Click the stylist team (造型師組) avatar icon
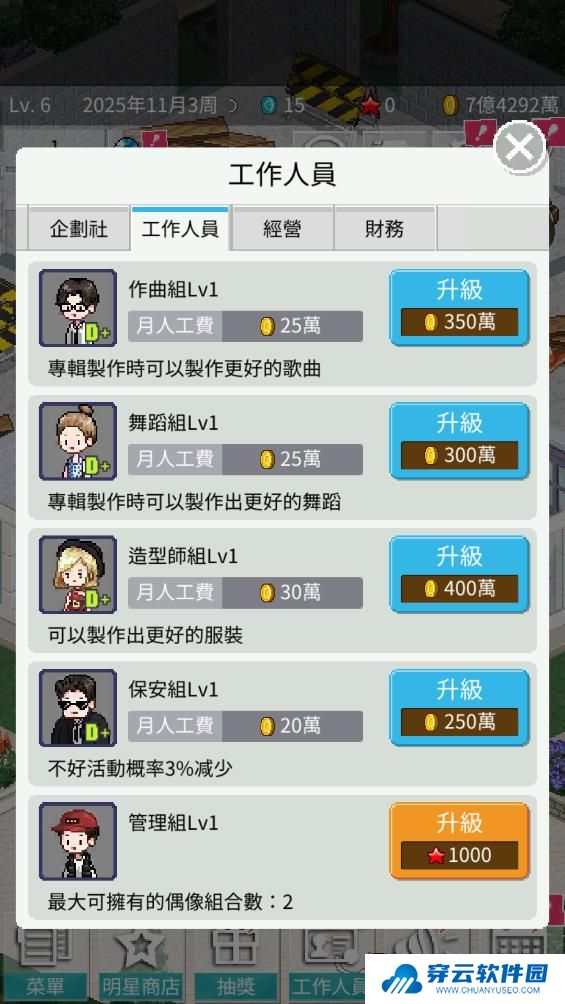 click(78, 574)
